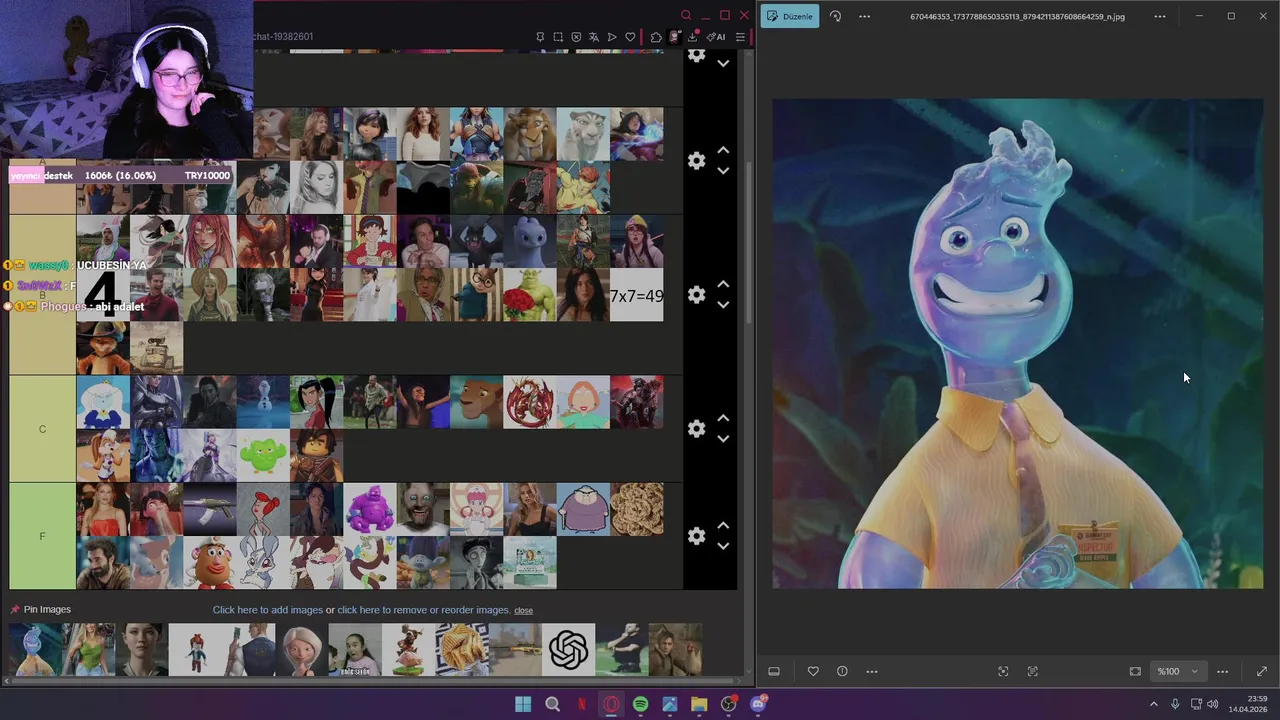The image size is (1280, 720).
Task: Click the visual search focus icon in Photos
Action: tap(1003, 671)
